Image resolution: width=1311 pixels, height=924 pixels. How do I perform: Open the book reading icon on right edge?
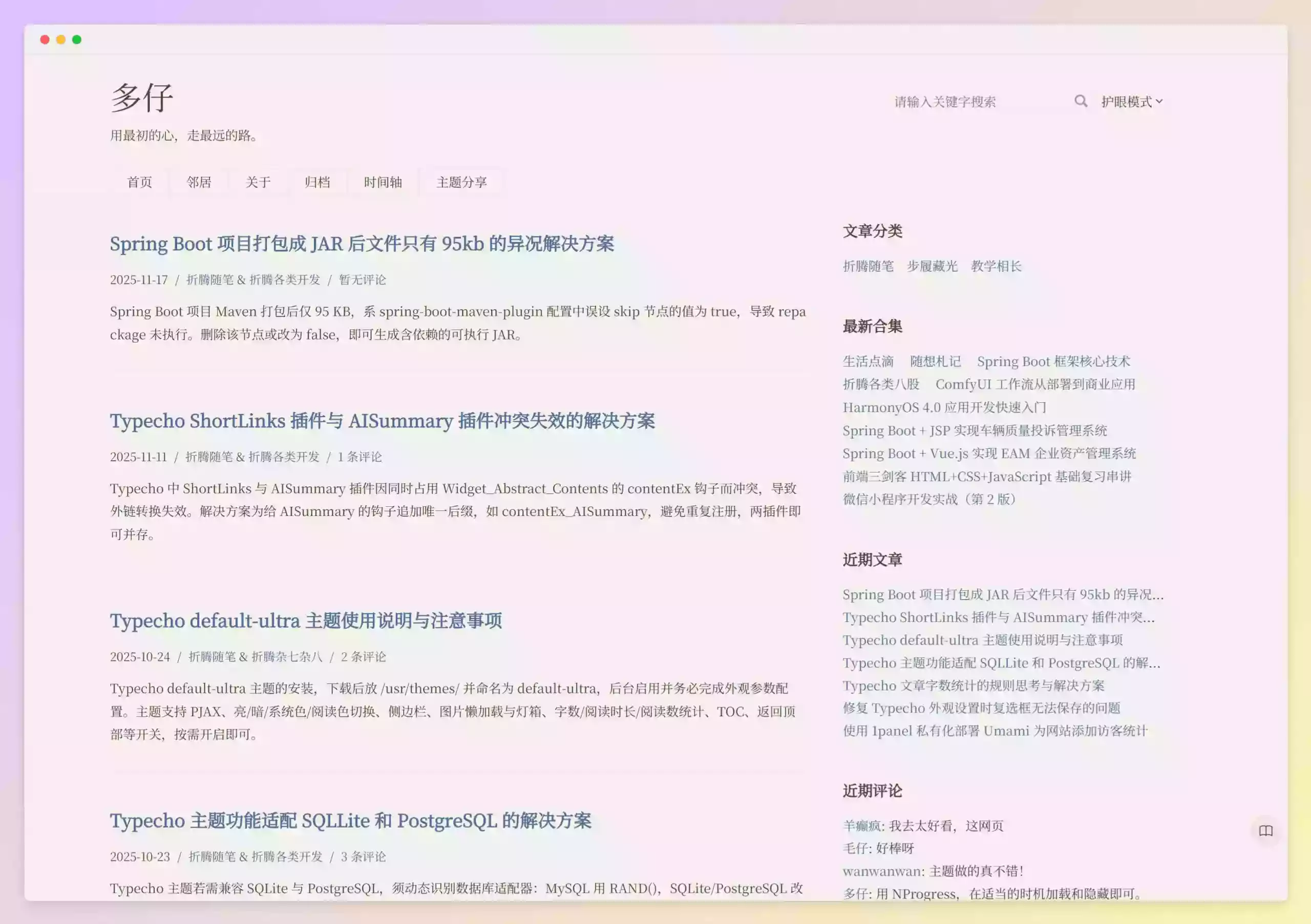point(1266,831)
